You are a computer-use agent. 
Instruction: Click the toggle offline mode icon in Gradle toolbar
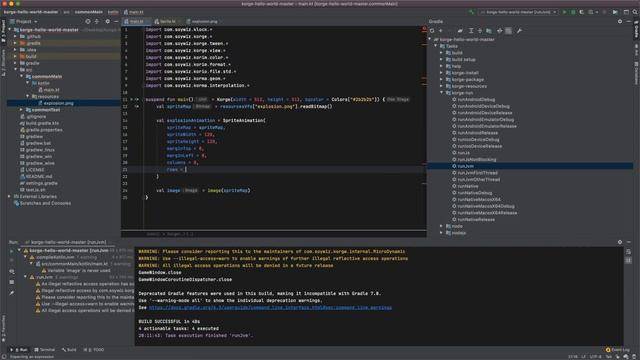(x=499, y=31)
